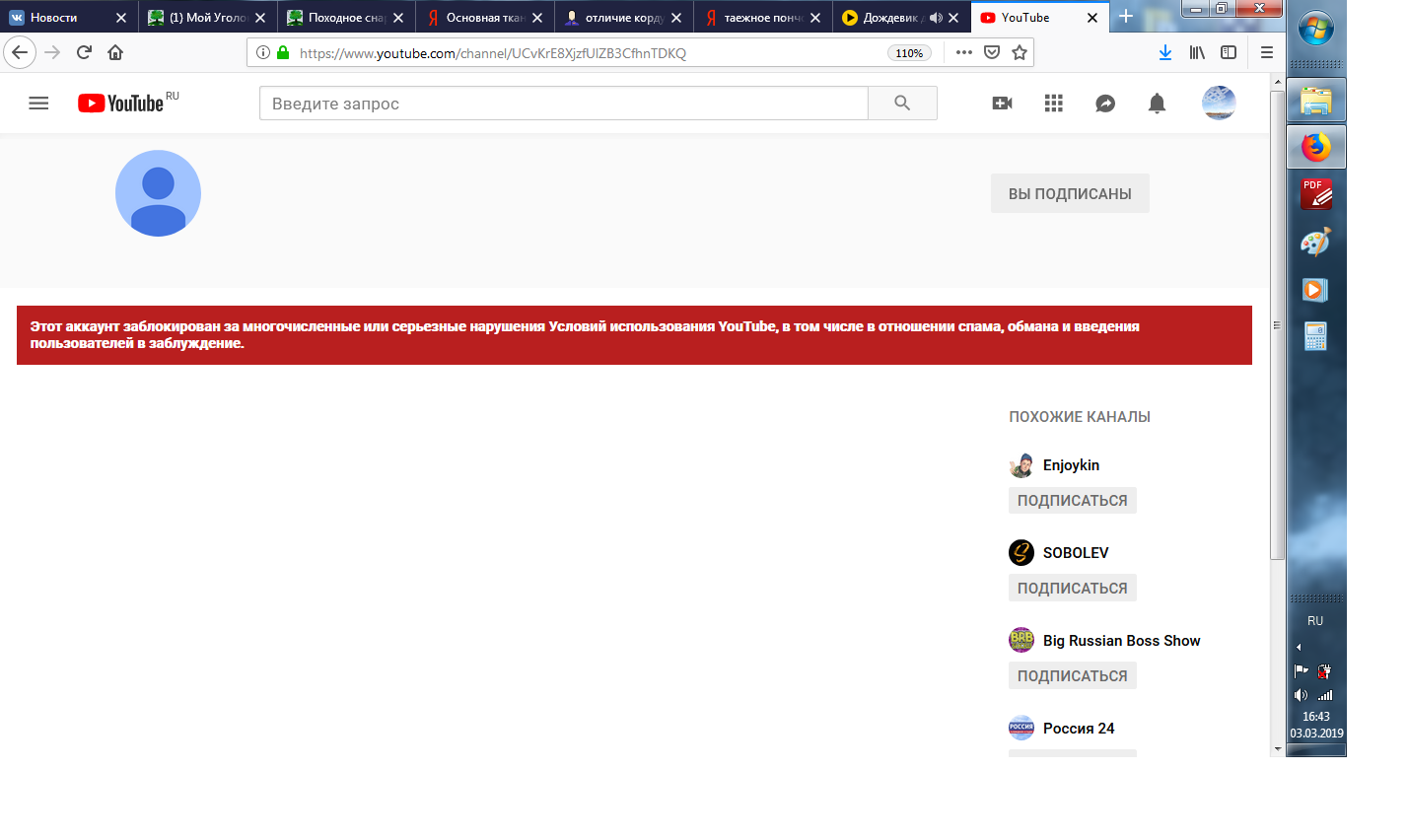Toggle the Firefox sidebar view
Screen dimensions: 1408x840
[x=1229, y=53]
